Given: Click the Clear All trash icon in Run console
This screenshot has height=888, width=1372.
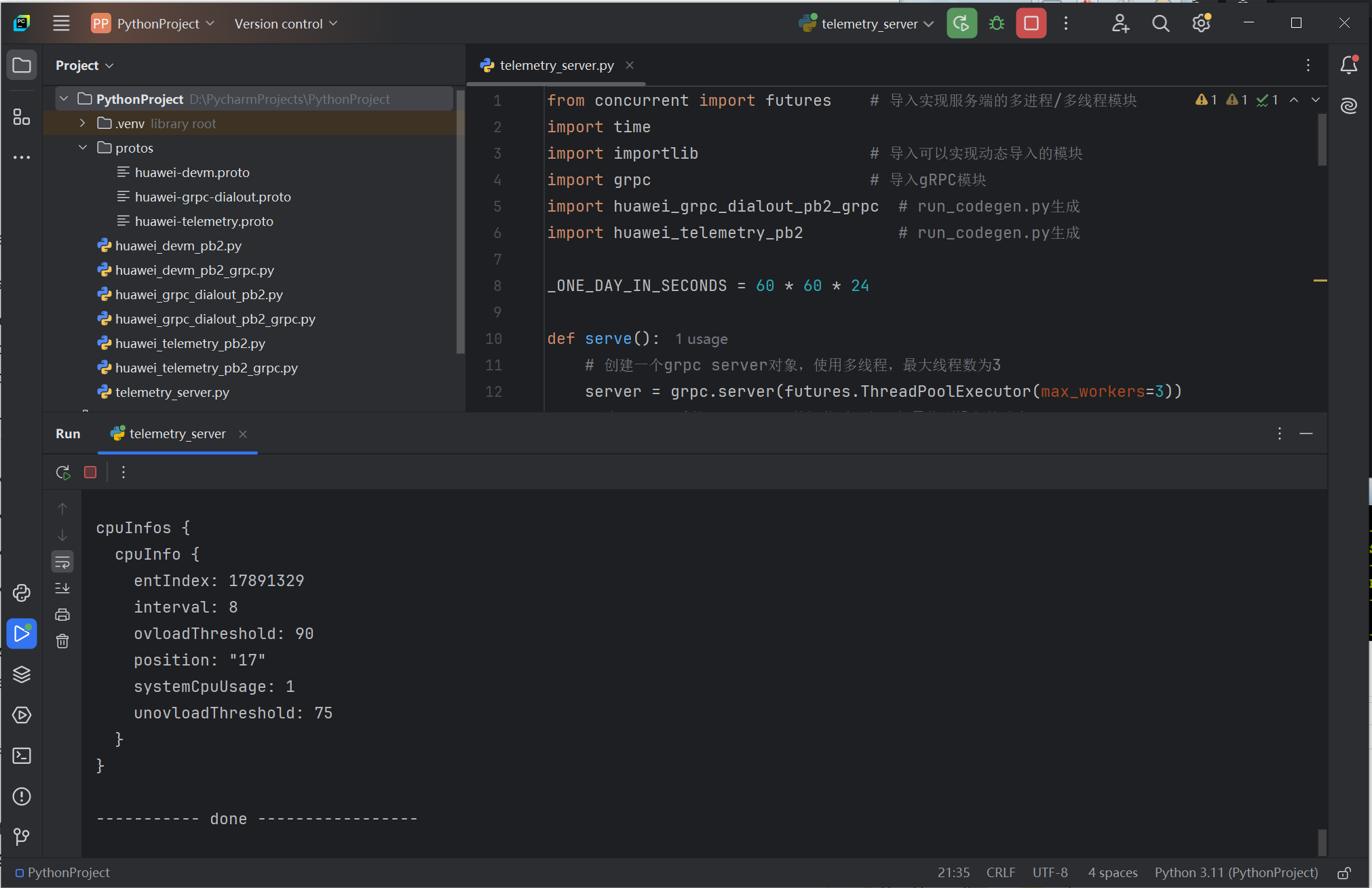Looking at the screenshot, I should [62, 641].
